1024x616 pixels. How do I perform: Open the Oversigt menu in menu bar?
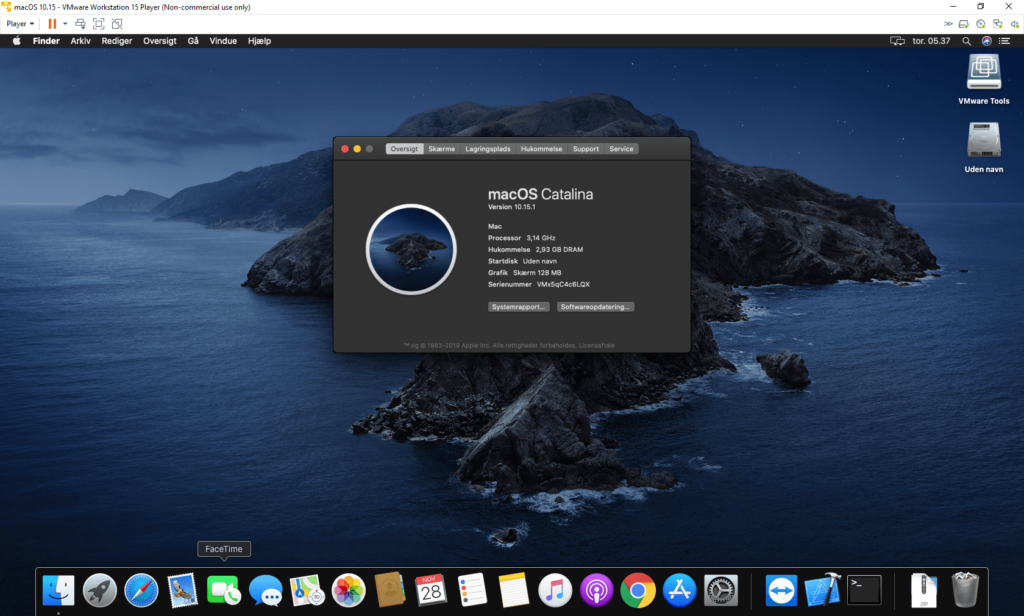(x=159, y=41)
